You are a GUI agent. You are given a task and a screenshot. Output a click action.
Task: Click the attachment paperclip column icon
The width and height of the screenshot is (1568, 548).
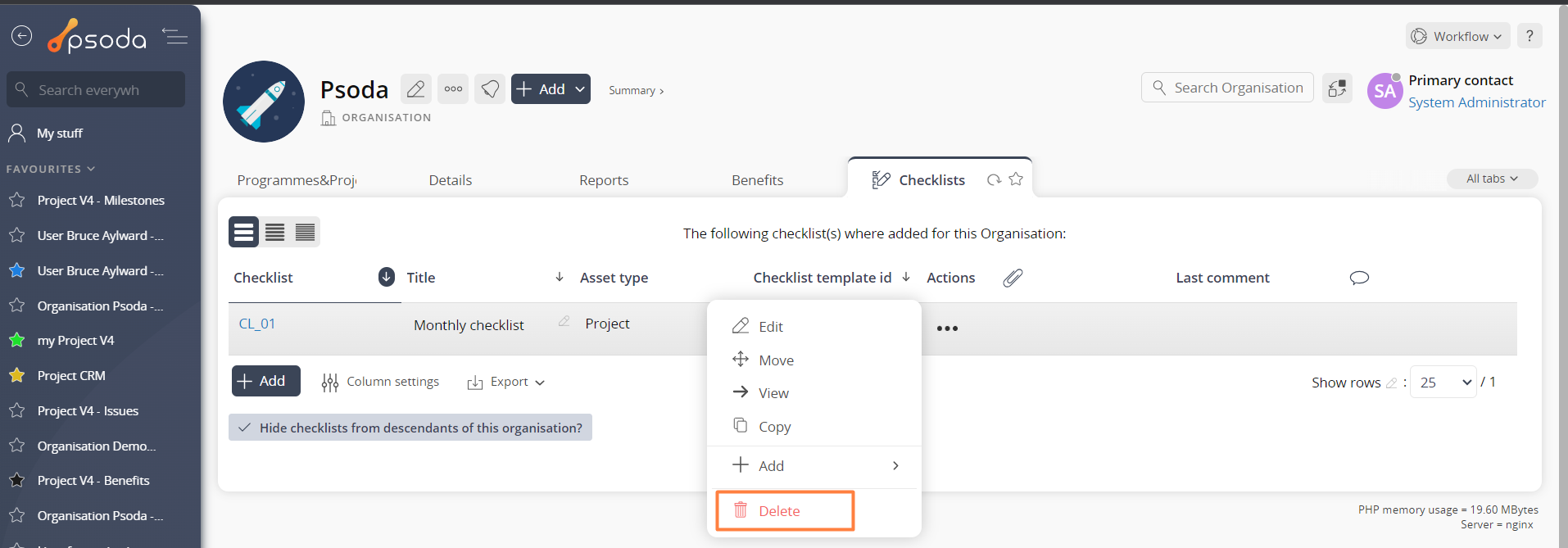tap(1013, 278)
